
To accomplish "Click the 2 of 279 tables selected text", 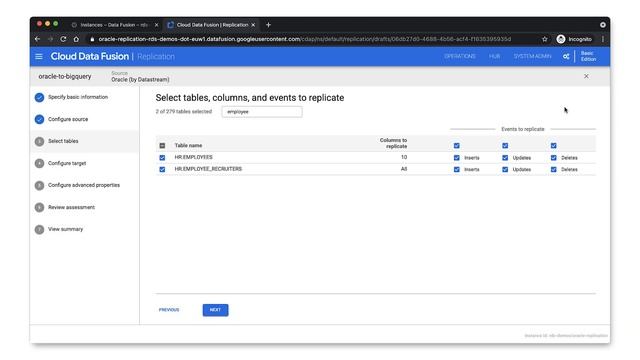I will [x=184, y=111].
